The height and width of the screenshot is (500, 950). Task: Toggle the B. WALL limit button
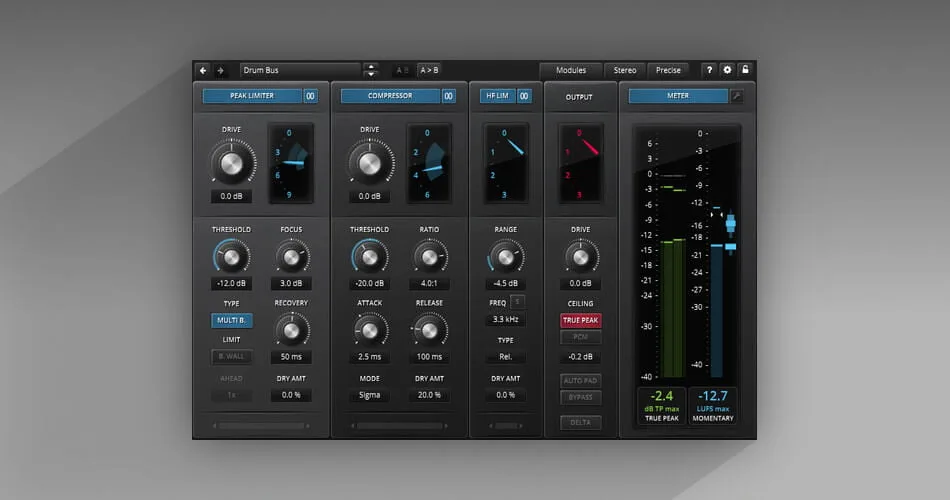[x=231, y=356]
